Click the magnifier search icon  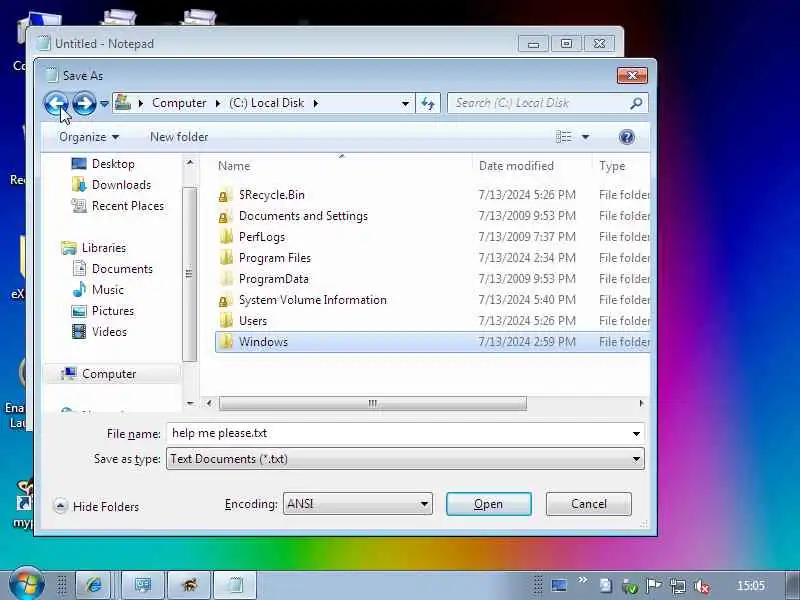coord(636,104)
